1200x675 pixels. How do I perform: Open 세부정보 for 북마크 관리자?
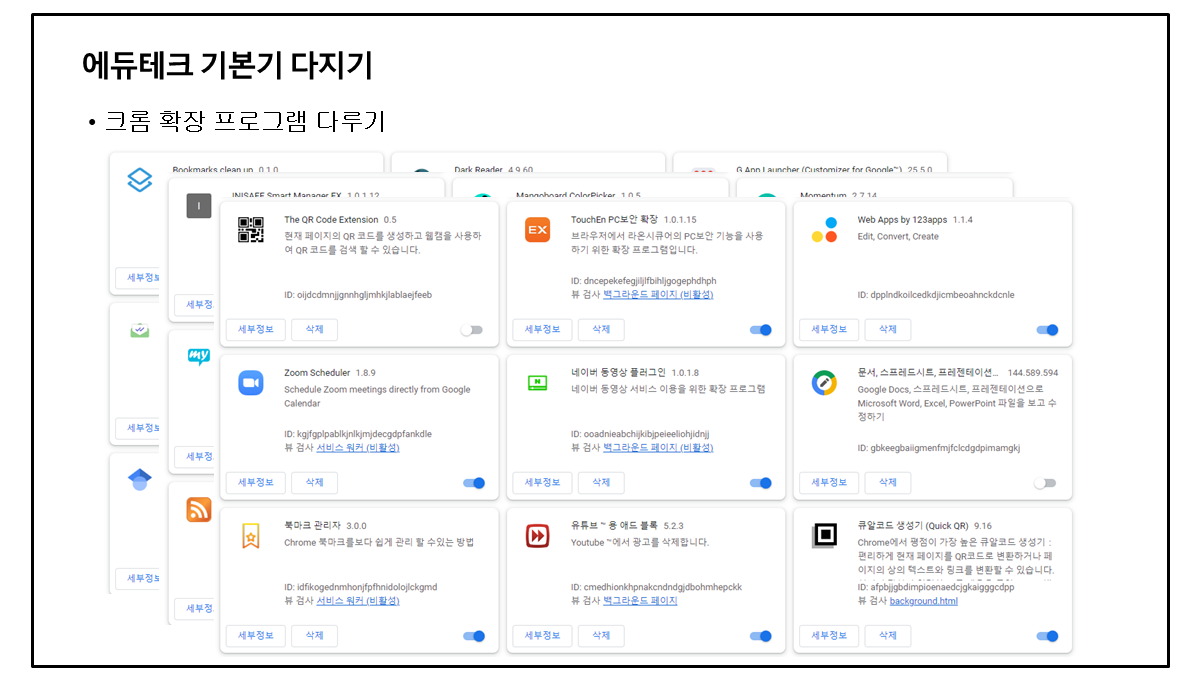pyautogui.click(x=256, y=635)
